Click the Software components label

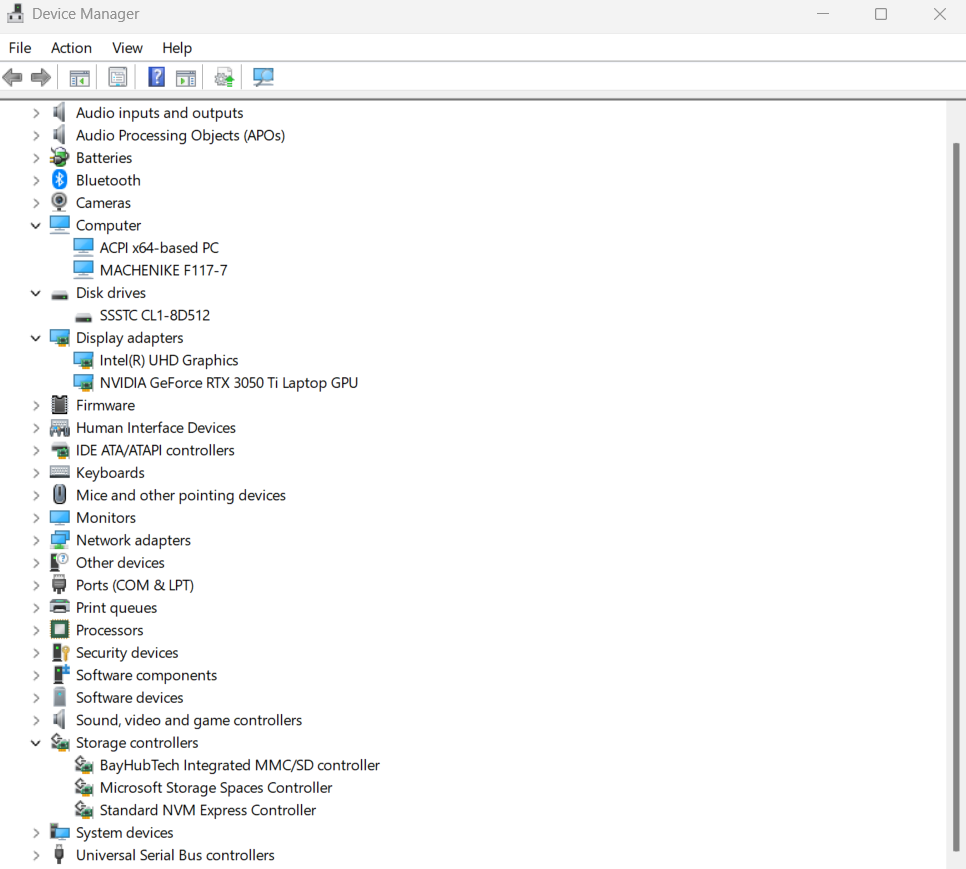(146, 675)
